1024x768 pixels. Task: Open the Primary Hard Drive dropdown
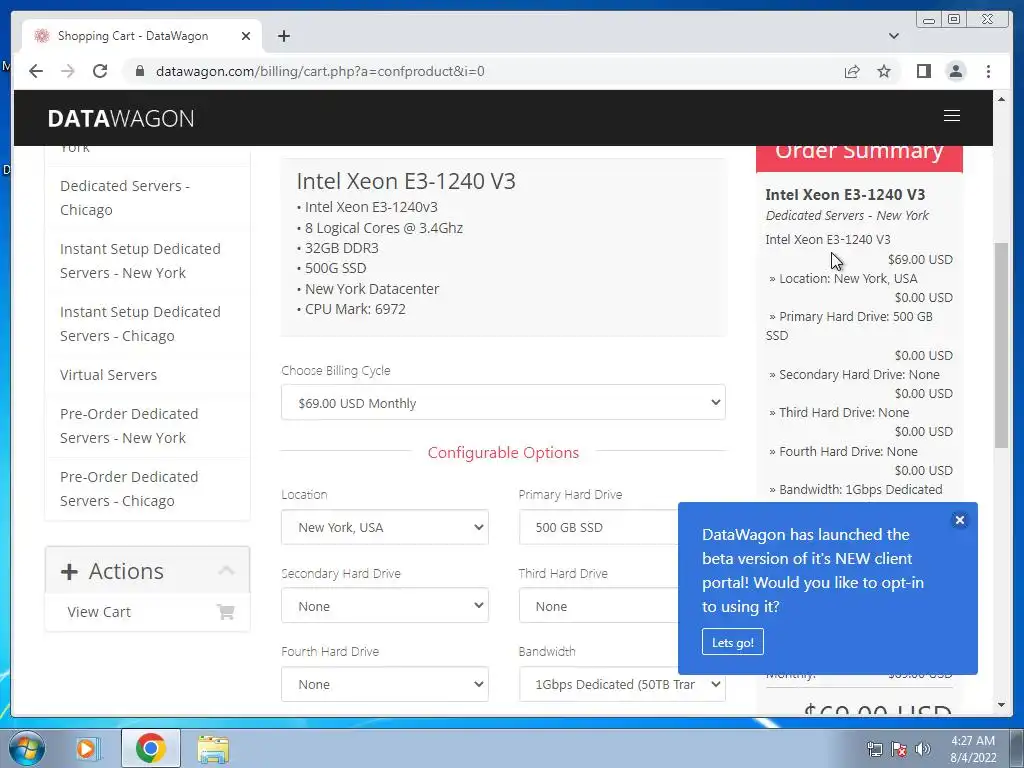[598, 527]
